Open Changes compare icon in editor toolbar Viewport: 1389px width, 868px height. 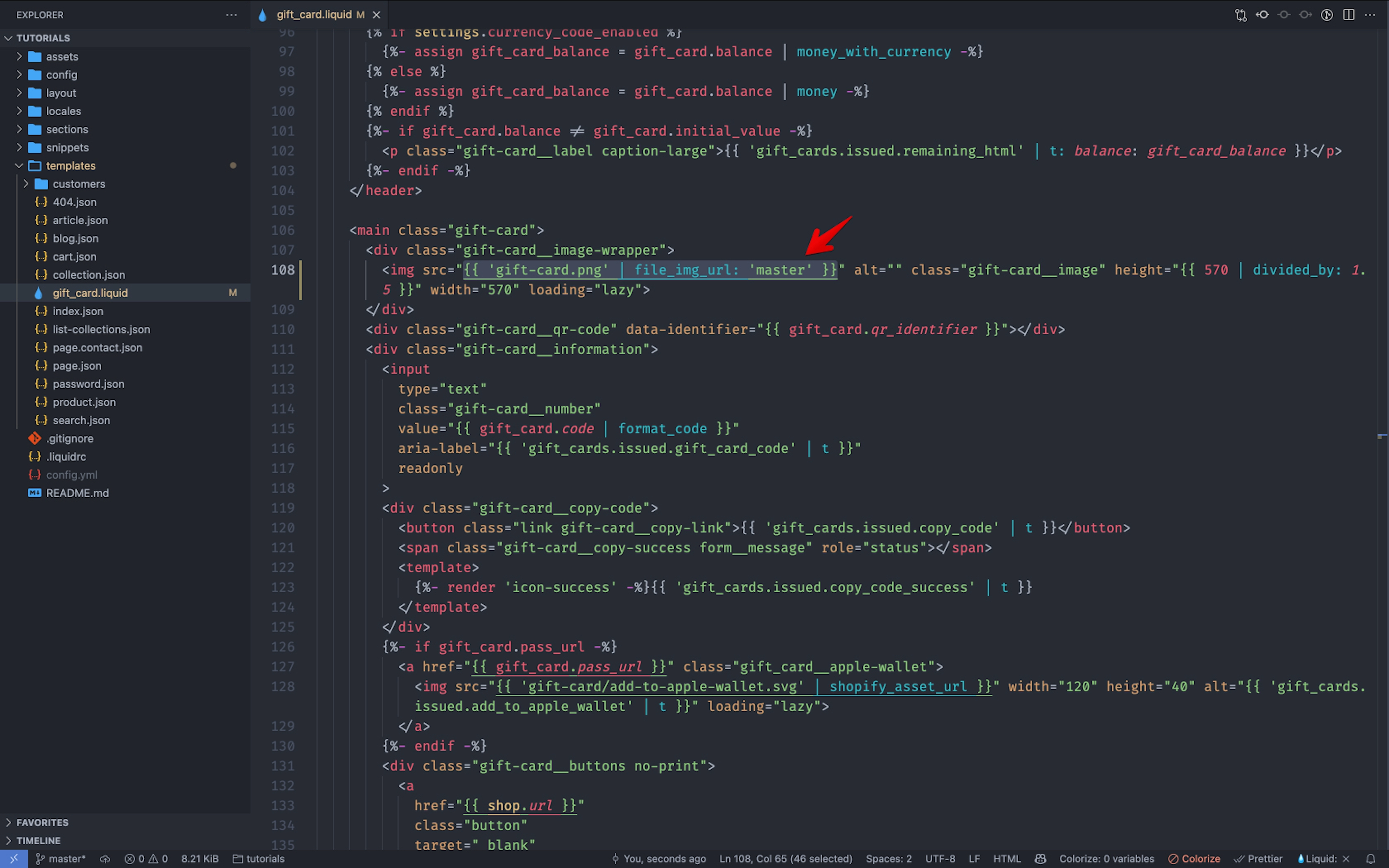point(1240,15)
